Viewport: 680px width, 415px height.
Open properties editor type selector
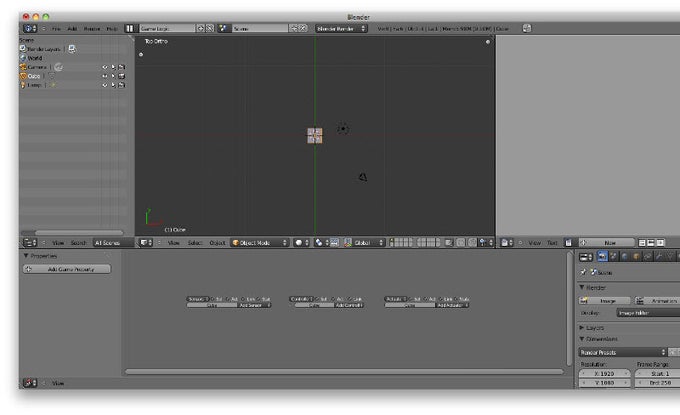point(586,257)
